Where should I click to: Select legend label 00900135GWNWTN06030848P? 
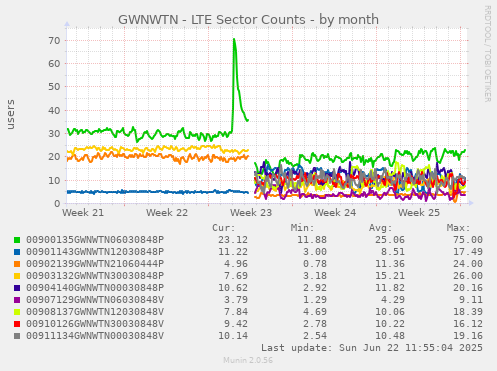[95, 240]
